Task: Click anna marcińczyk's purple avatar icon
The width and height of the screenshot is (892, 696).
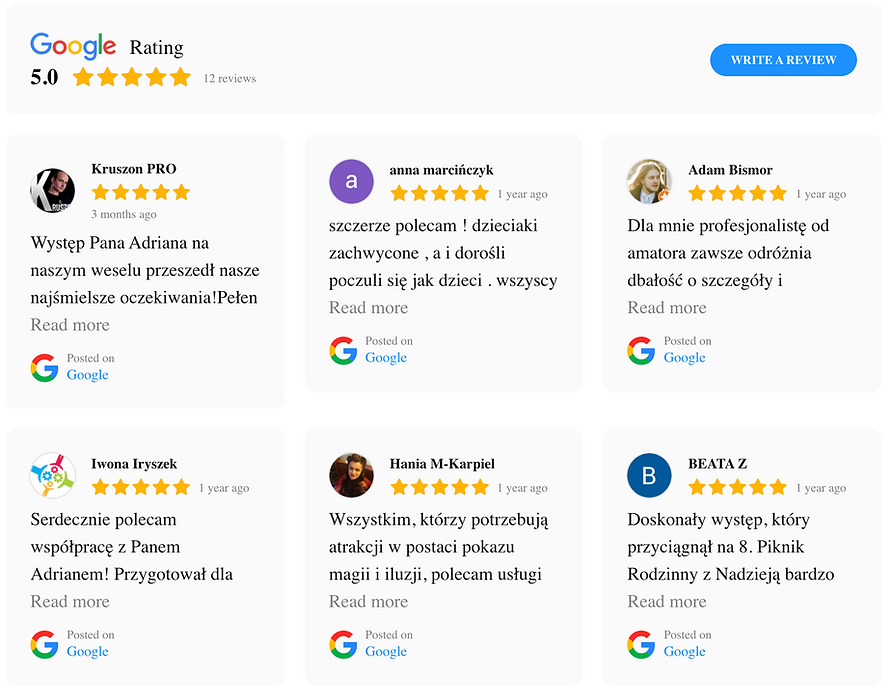Action: tap(351, 181)
